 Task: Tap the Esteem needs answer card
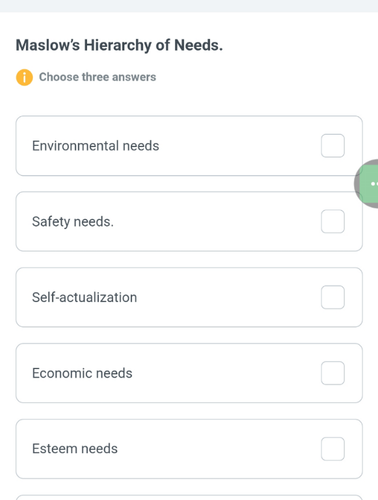(189, 449)
